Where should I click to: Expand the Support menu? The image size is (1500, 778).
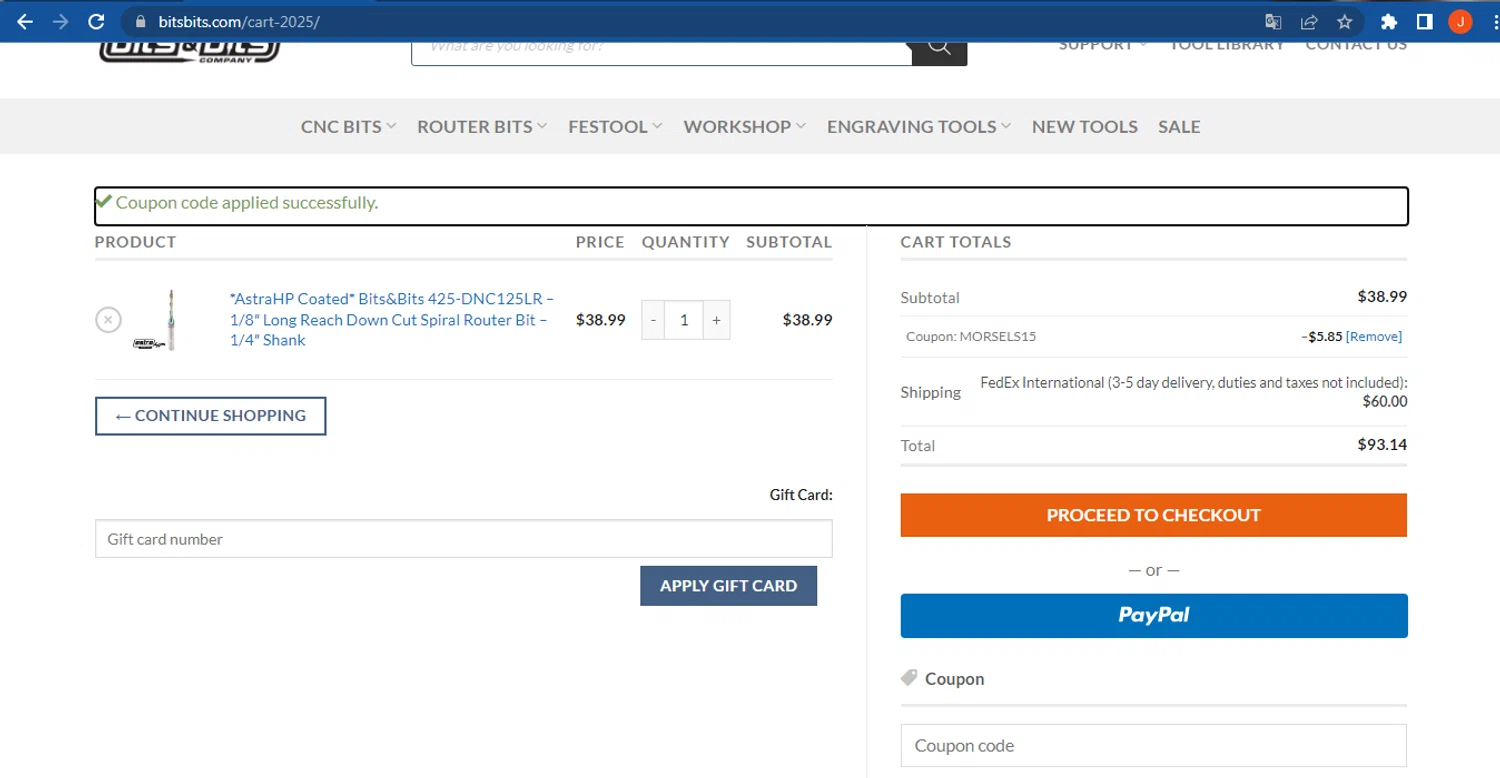(1103, 46)
